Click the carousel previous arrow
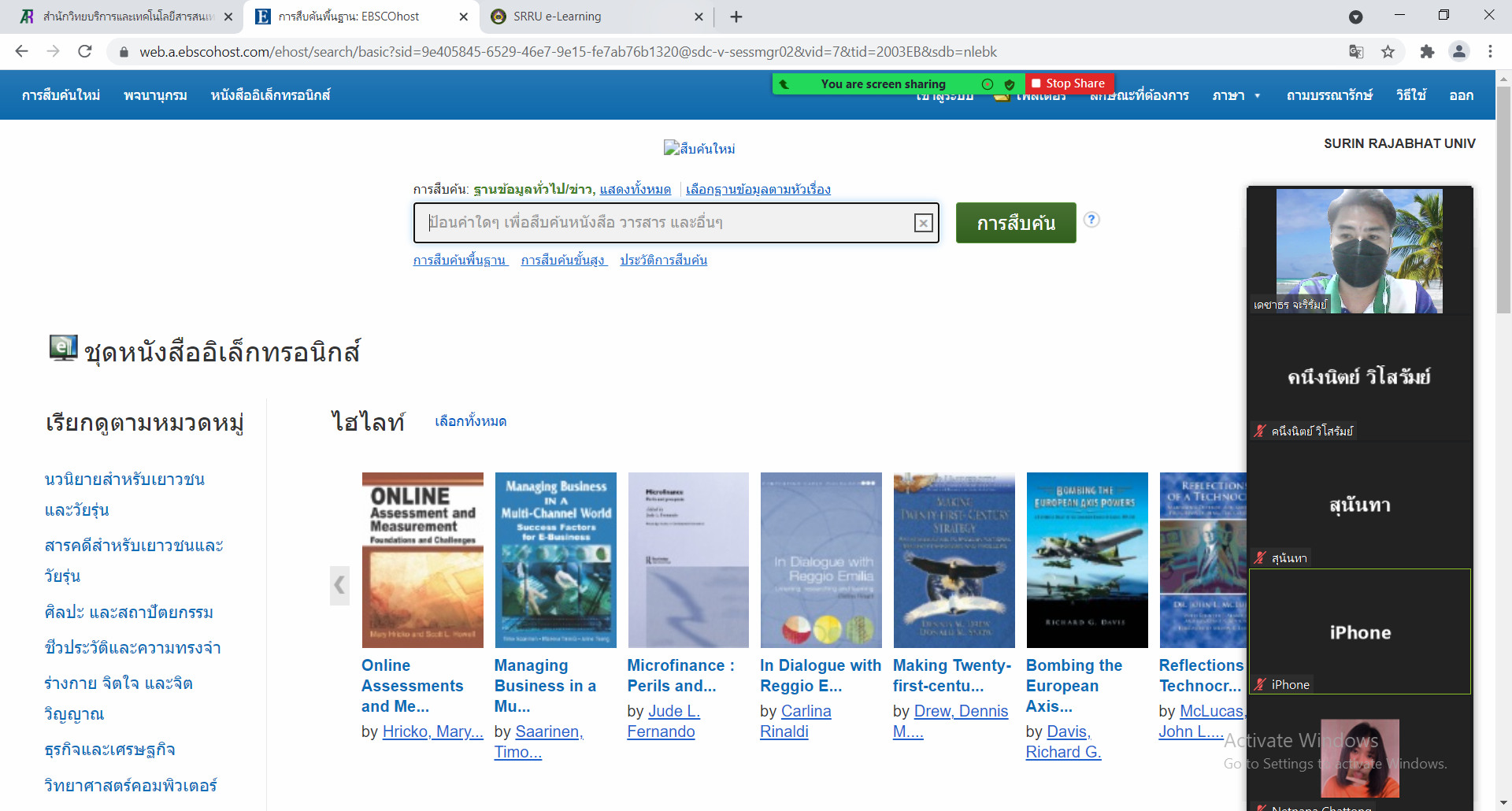This screenshot has height=811, width=1512. [x=339, y=585]
